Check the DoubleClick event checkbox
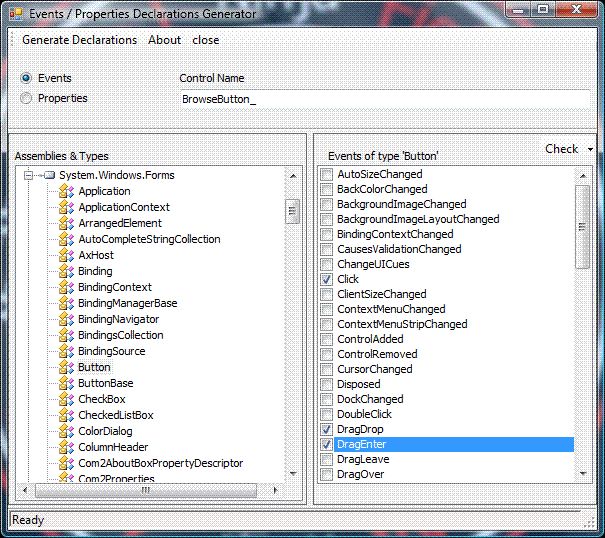Viewport: 605px width, 538px height. (326, 414)
